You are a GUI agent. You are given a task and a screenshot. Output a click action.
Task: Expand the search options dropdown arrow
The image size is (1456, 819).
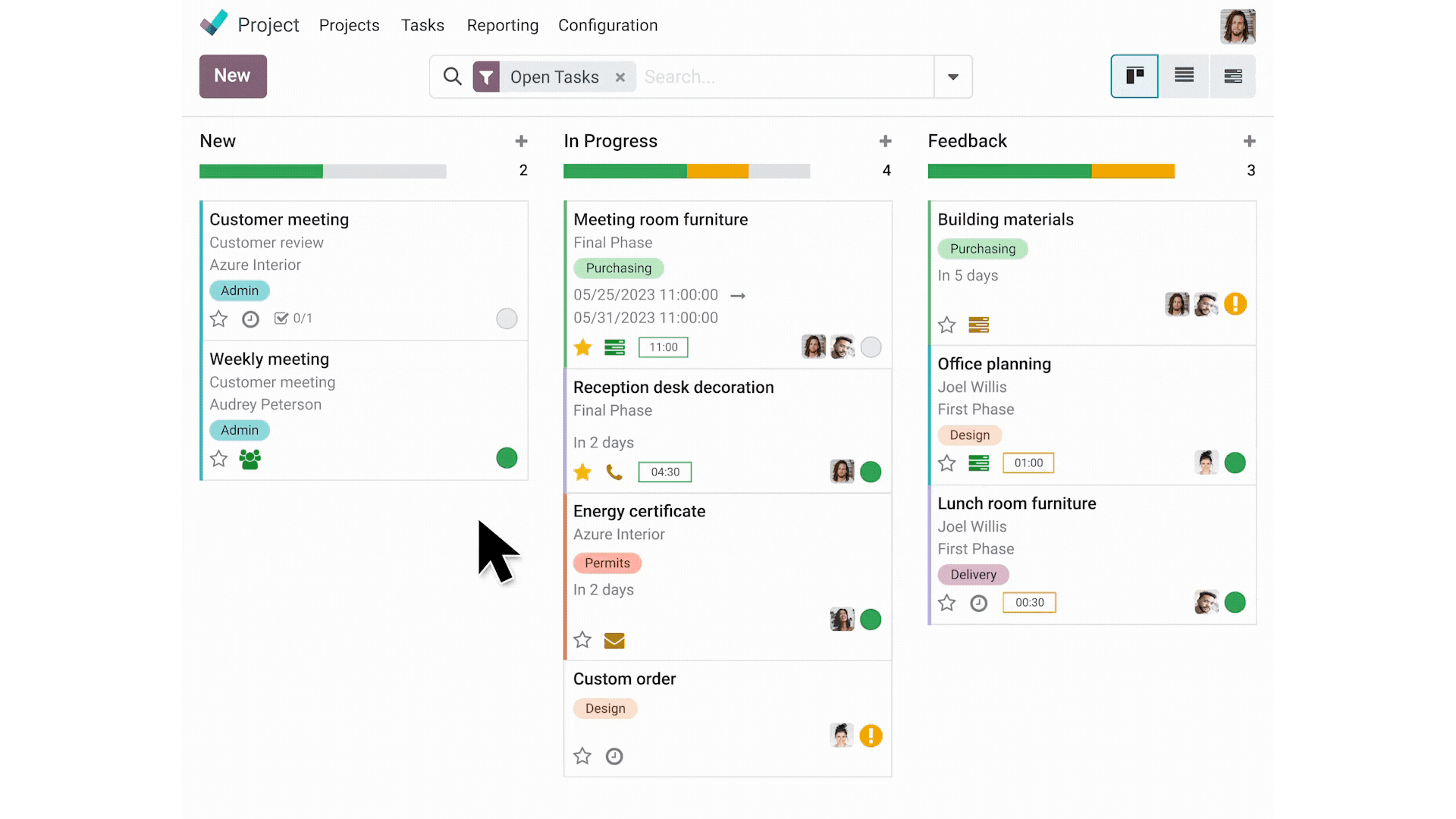tap(953, 77)
